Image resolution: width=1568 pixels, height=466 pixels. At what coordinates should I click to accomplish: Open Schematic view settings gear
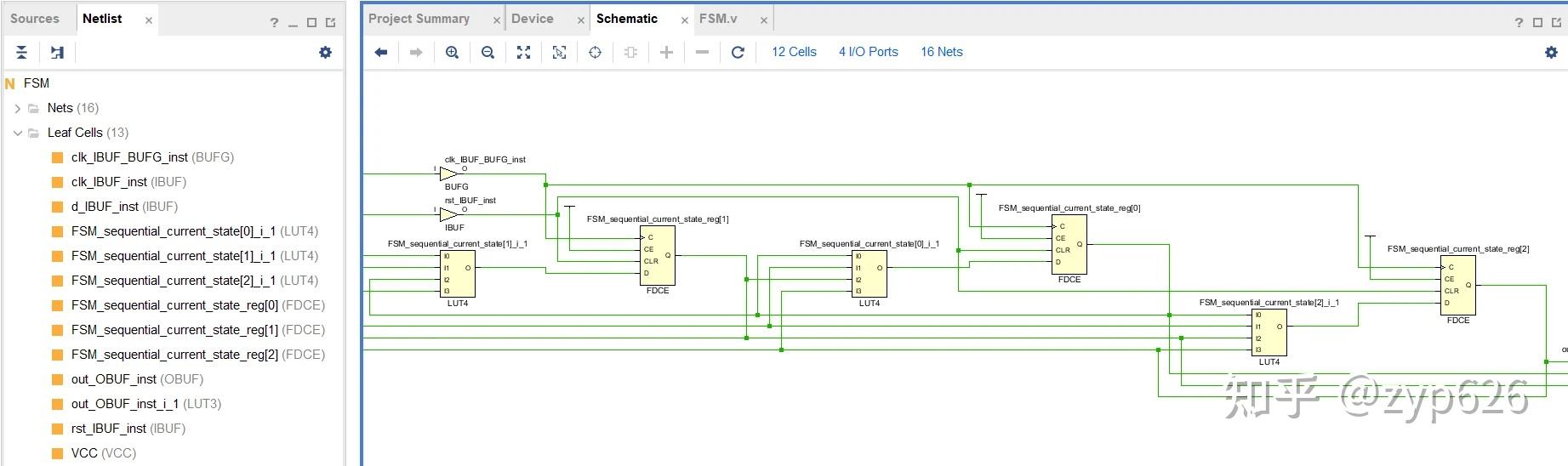1551,53
